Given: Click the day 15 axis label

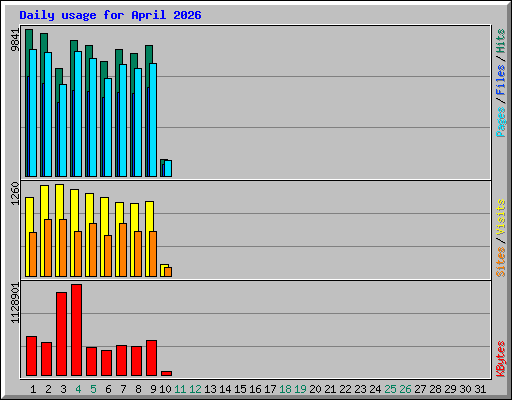Looking at the screenshot, I should [x=240, y=389].
